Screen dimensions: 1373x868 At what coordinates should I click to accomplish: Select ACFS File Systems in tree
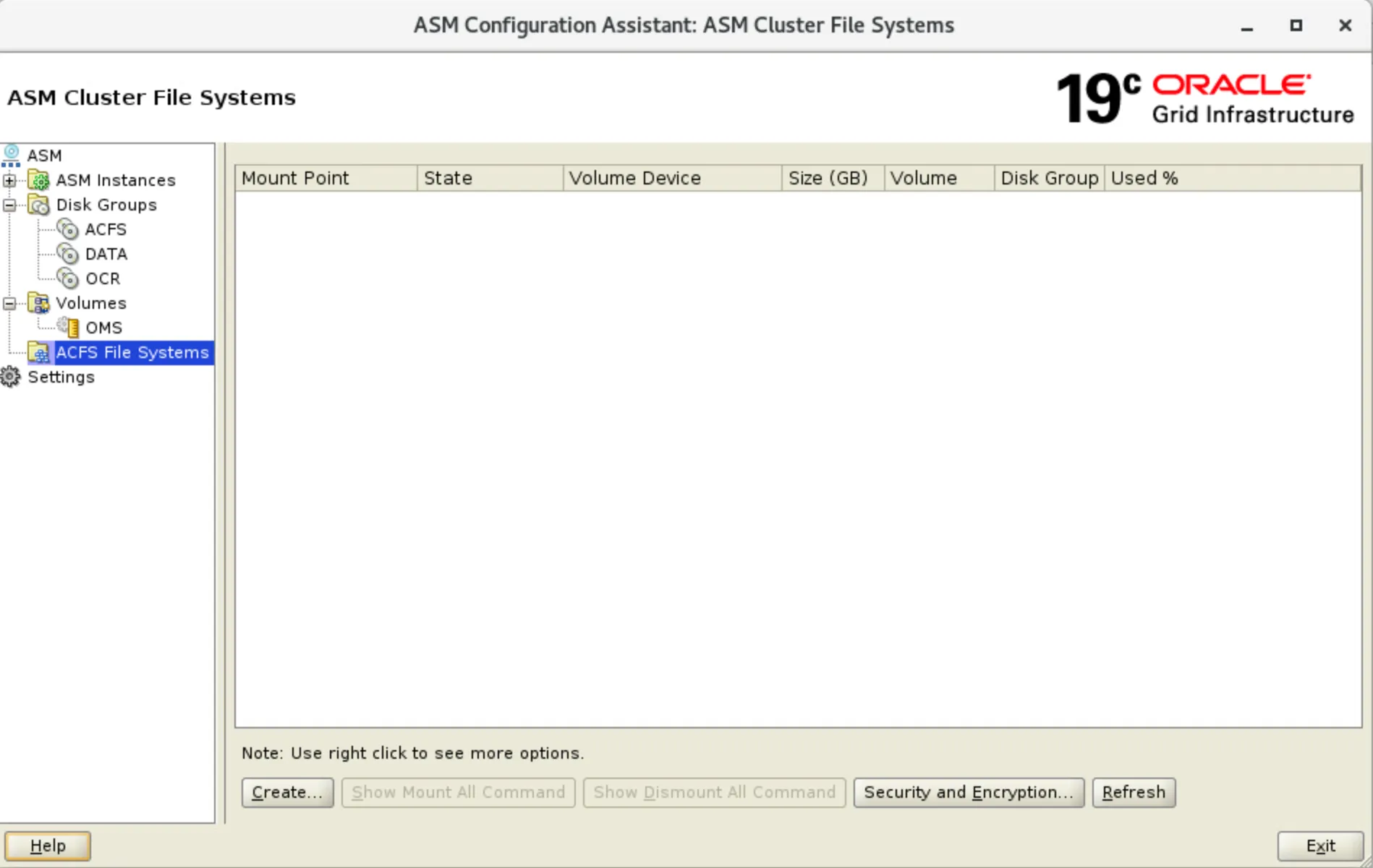click(x=132, y=352)
